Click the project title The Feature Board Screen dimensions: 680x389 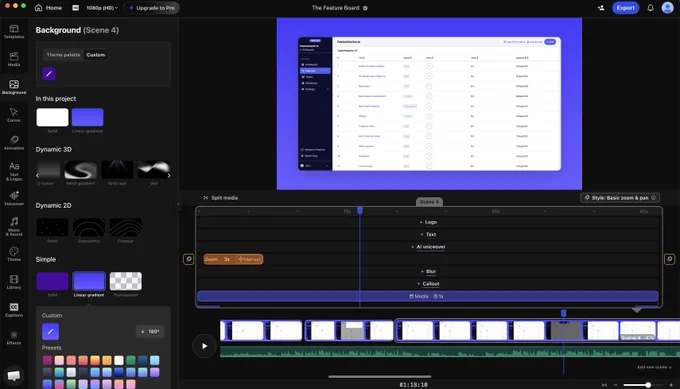coord(336,8)
